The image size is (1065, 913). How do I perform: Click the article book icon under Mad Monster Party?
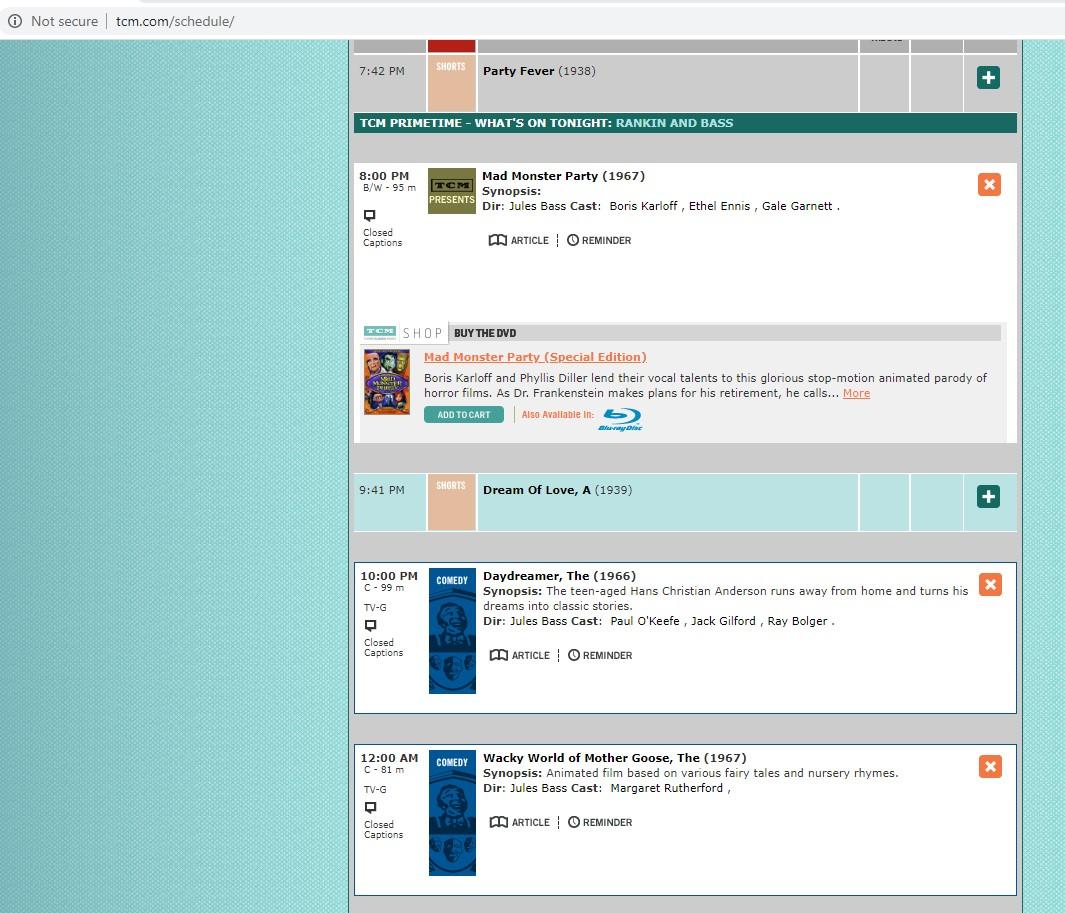[x=498, y=240]
